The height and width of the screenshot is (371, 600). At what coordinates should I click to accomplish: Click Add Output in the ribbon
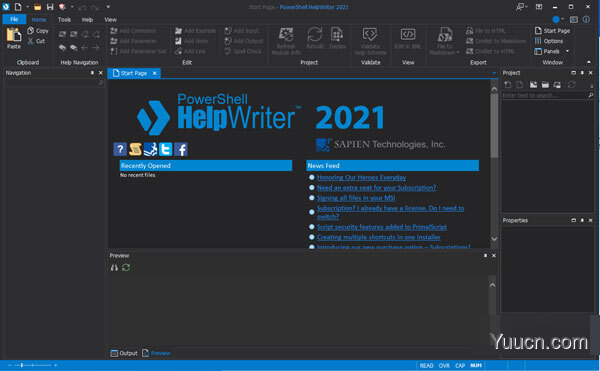tap(244, 41)
